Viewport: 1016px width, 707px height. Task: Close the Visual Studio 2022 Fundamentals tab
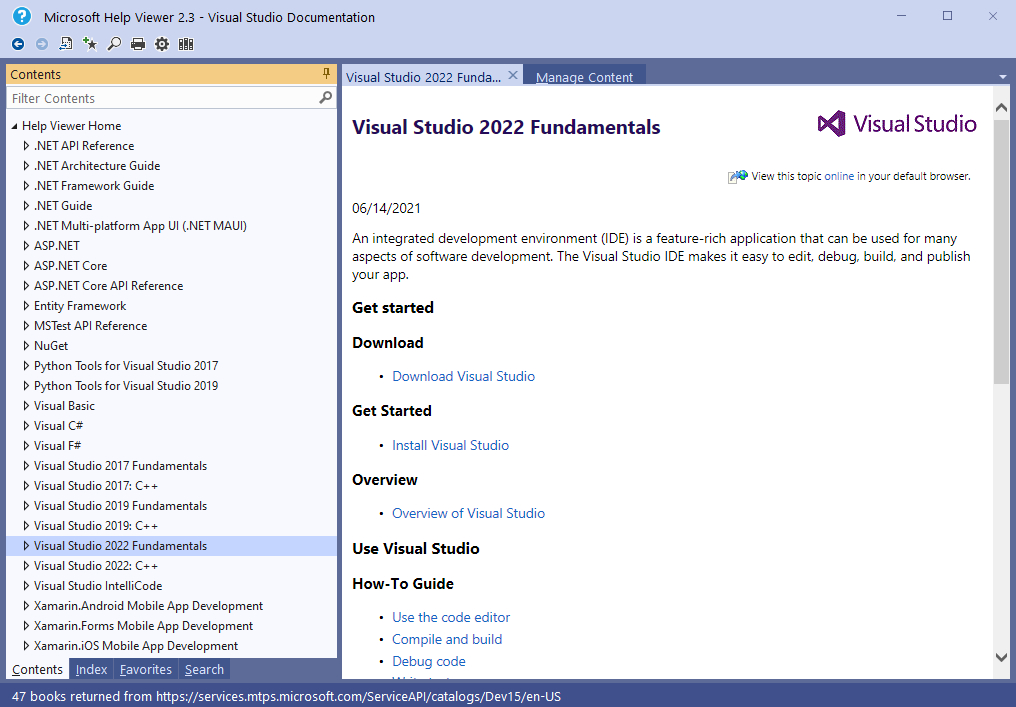(x=513, y=76)
